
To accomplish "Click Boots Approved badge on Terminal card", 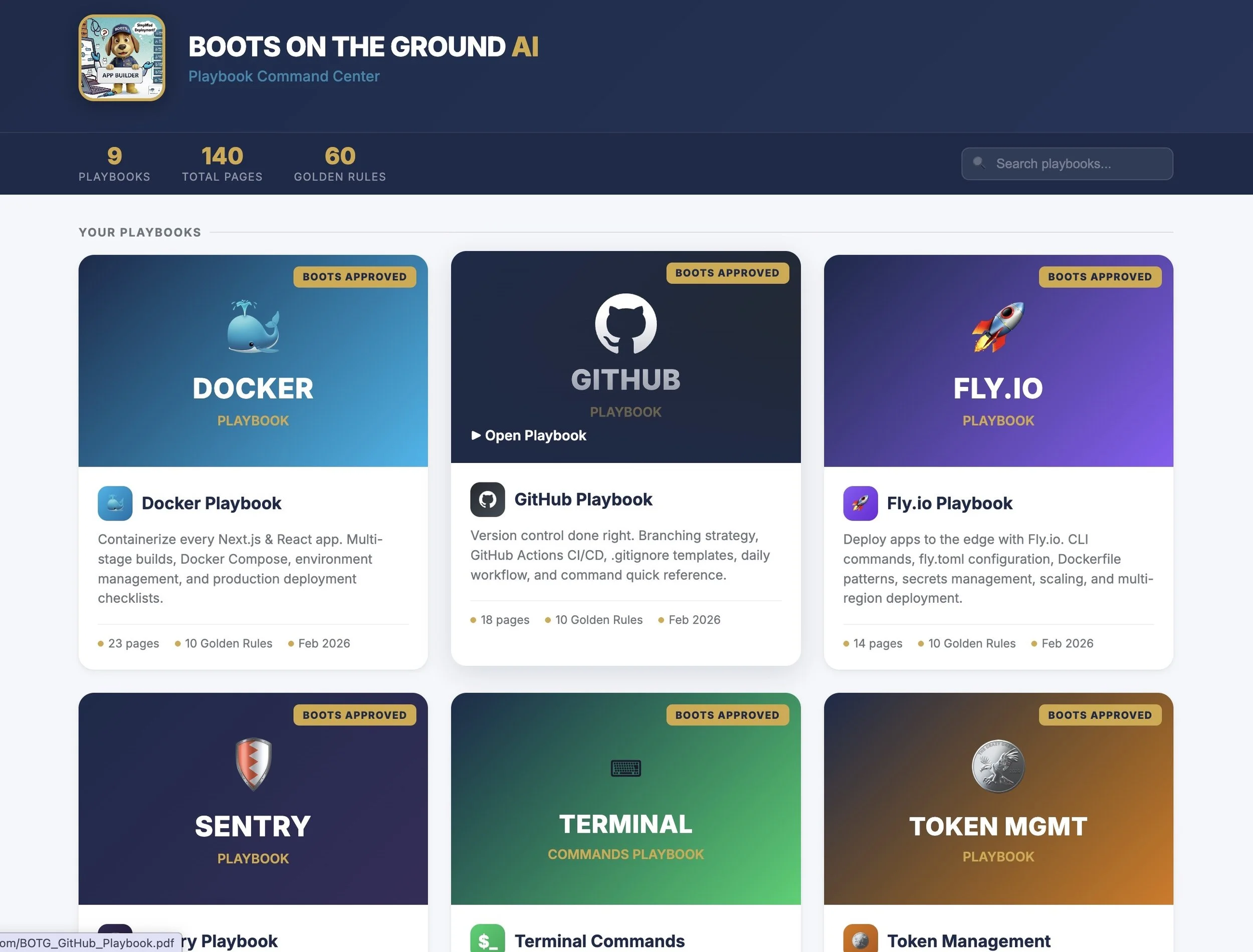I will 727,715.
